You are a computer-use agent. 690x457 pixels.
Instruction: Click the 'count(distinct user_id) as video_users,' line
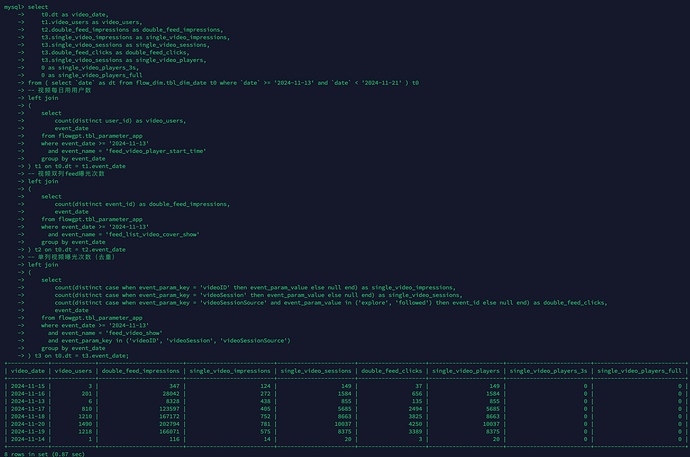(120, 121)
